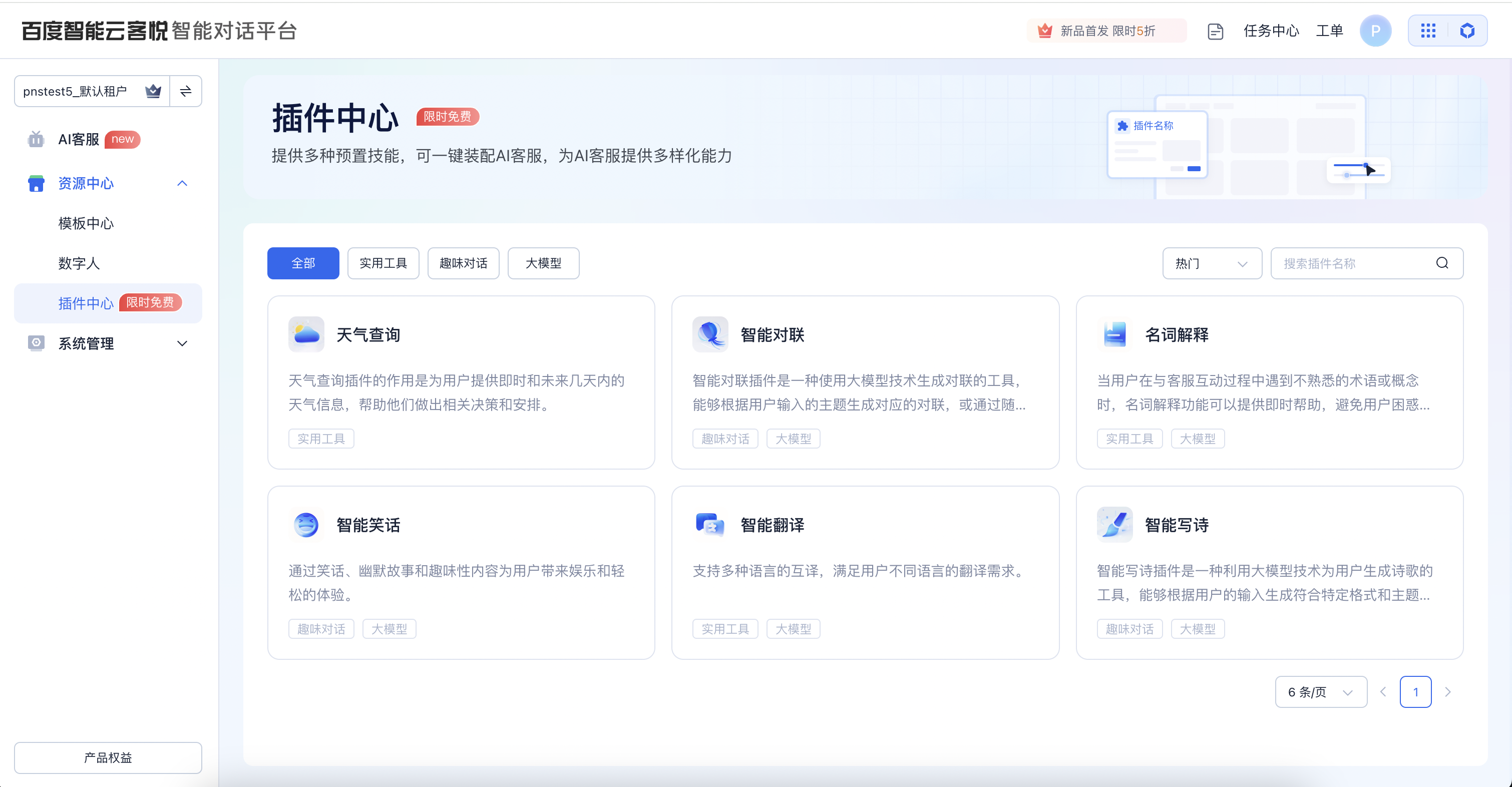Open the 名词解释 plugin card title
The image size is (1512, 787).
click(1177, 334)
